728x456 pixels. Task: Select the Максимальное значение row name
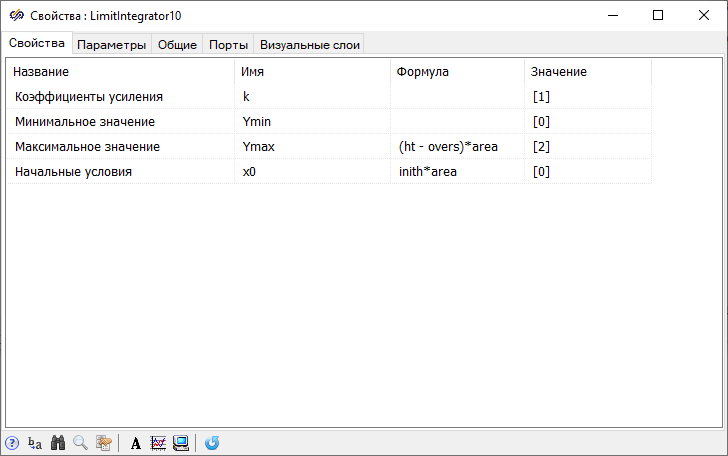point(87,147)
